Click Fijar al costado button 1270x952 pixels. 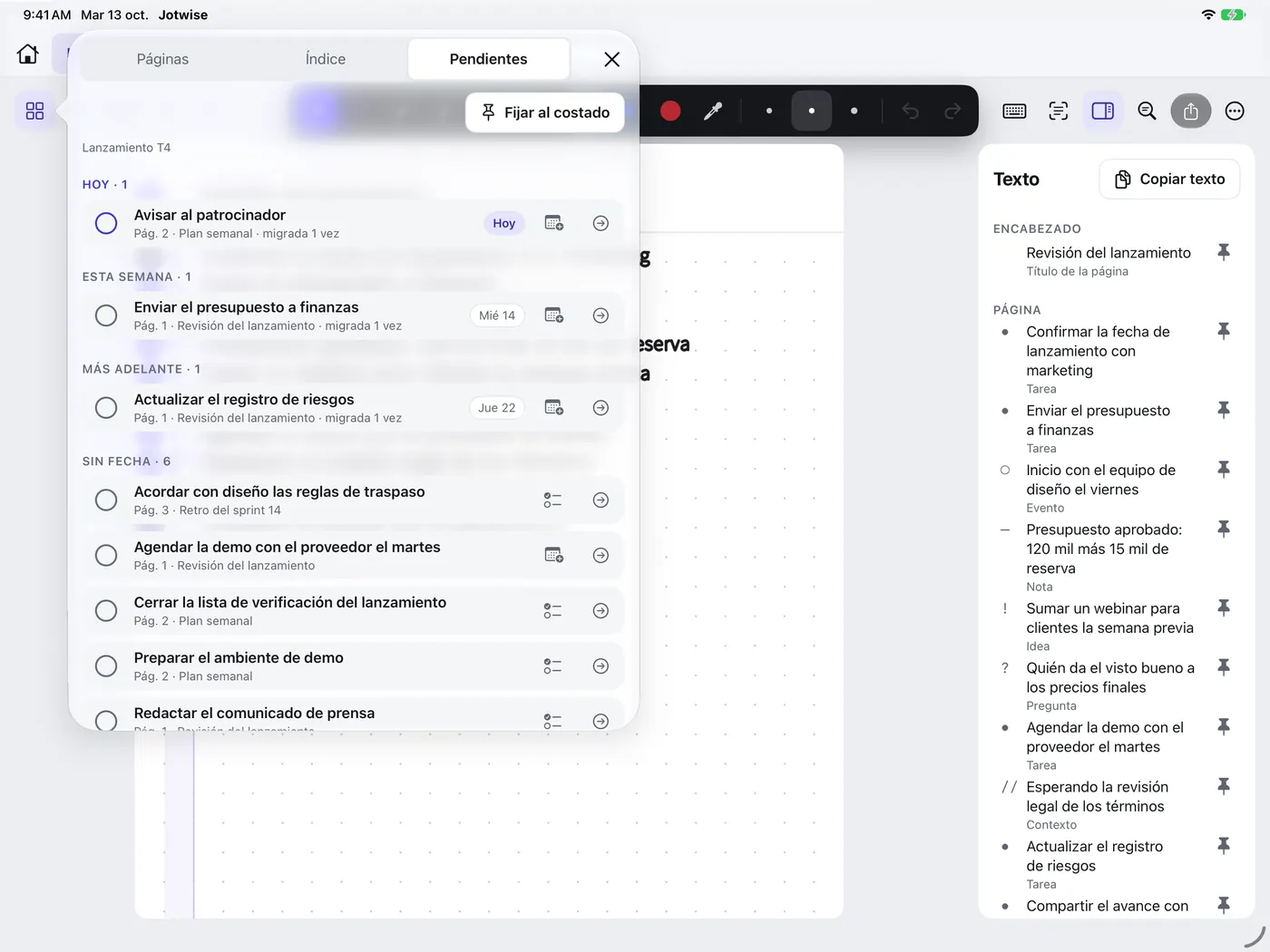point(545,112)
